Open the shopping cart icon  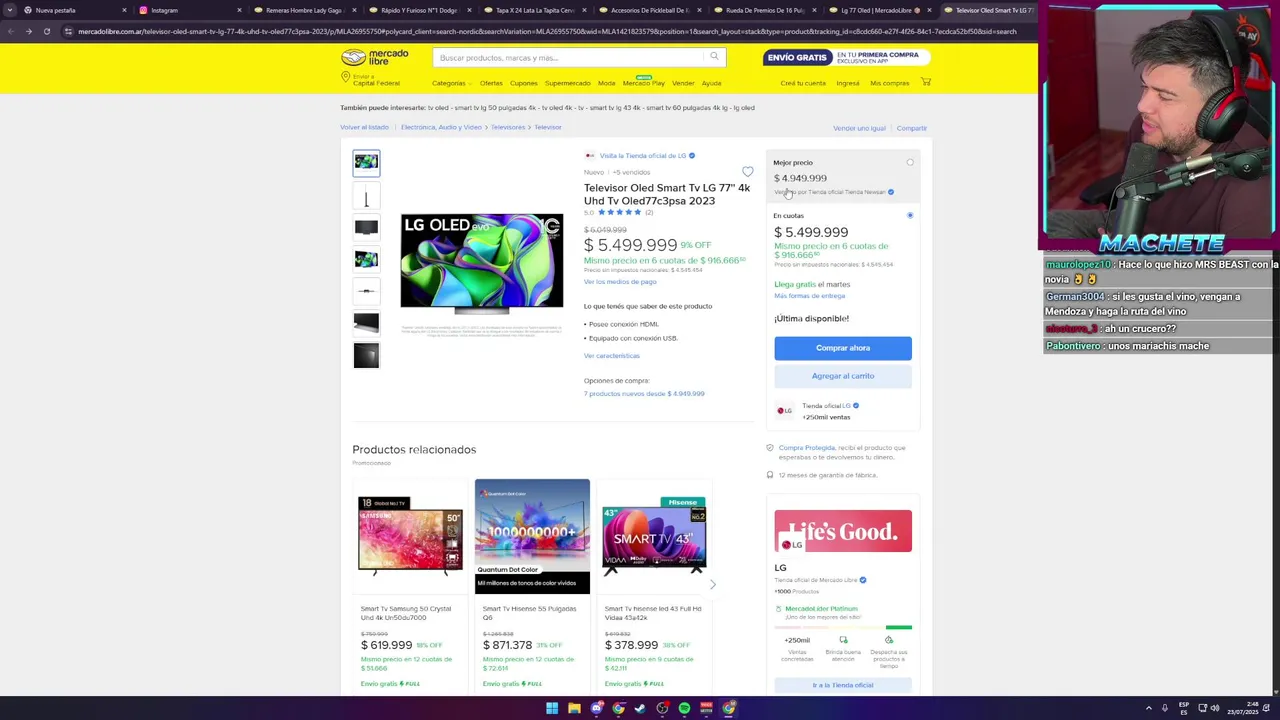pyautogui.click(x=925, y=82)
